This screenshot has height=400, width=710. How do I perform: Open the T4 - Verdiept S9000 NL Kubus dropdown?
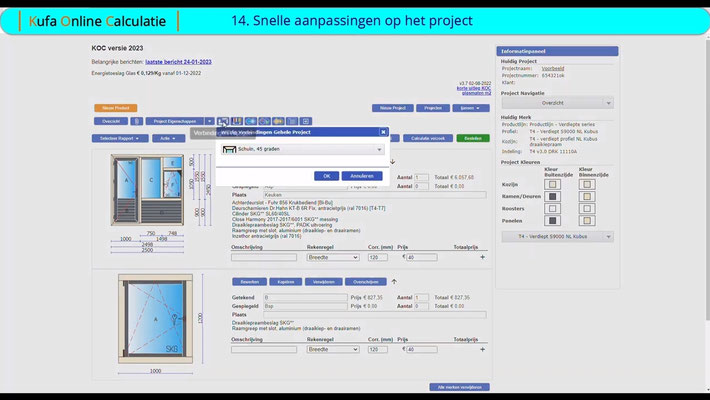557,236
